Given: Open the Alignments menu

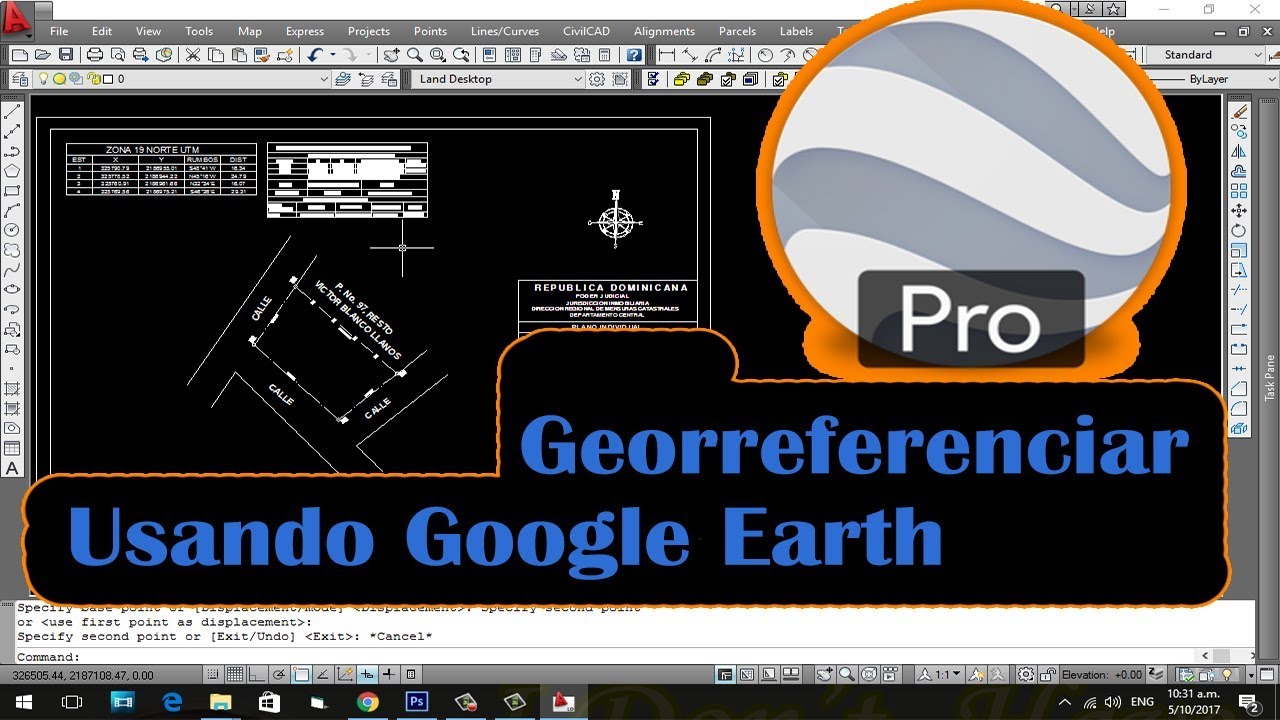Looking at the screenshot, I should (x=664, y=31).
